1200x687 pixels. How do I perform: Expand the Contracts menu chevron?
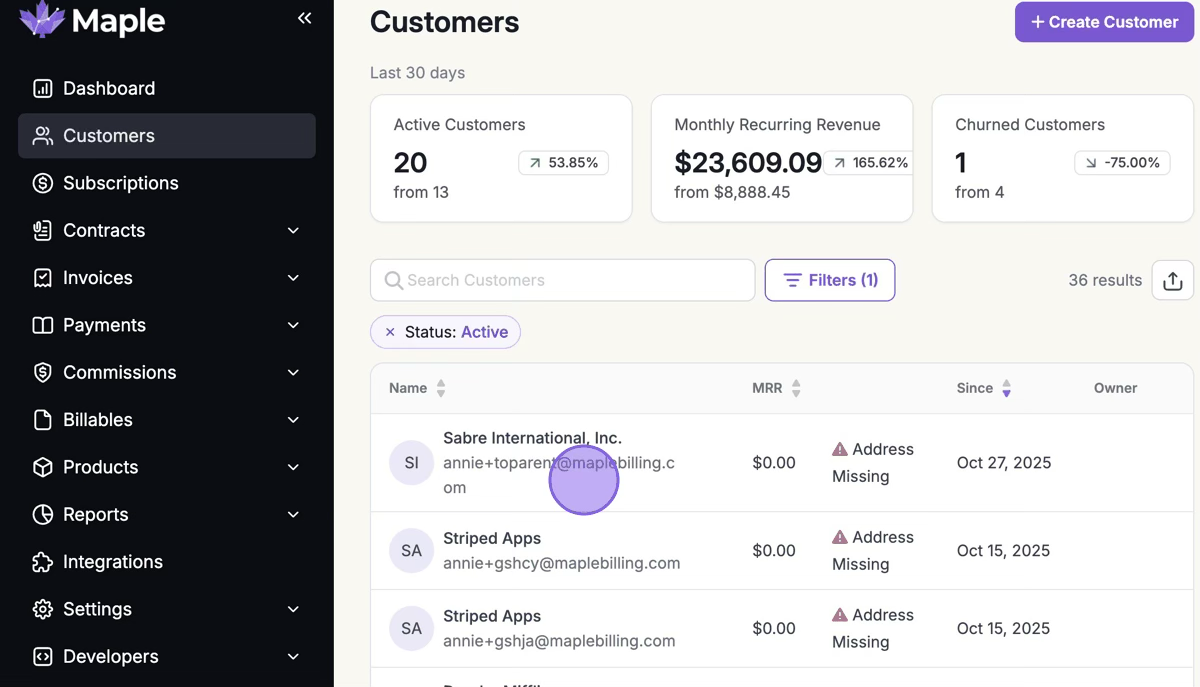tap(293, 230)
